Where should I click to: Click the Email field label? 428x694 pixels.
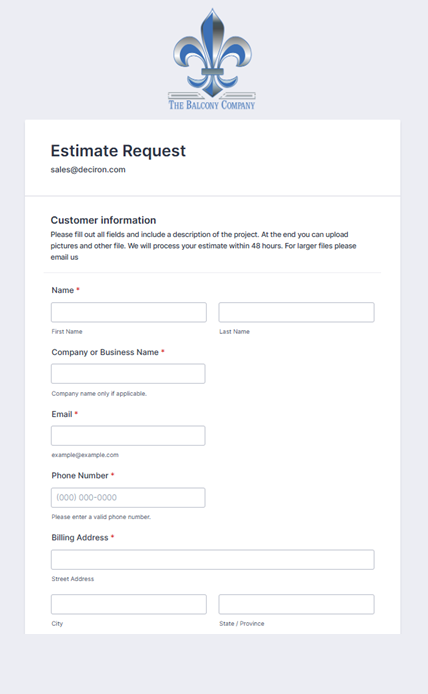(x=62, y=414)
